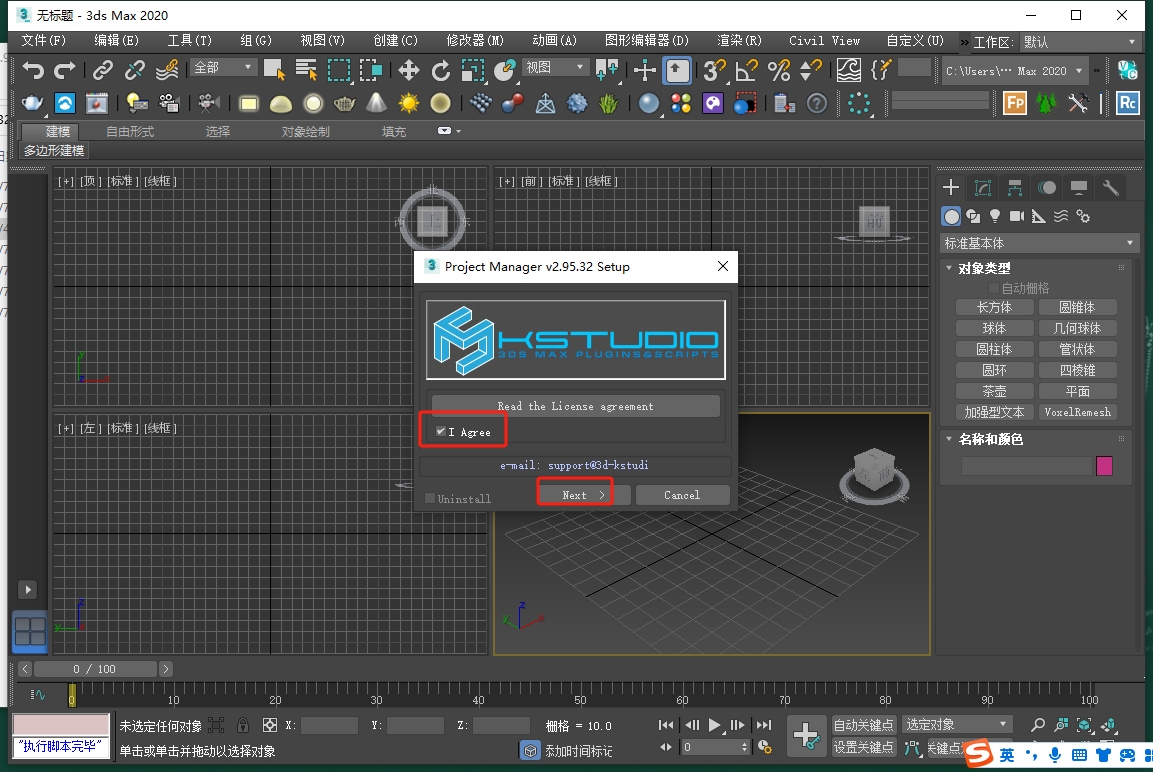Click Next in the setup dialog

583,495
